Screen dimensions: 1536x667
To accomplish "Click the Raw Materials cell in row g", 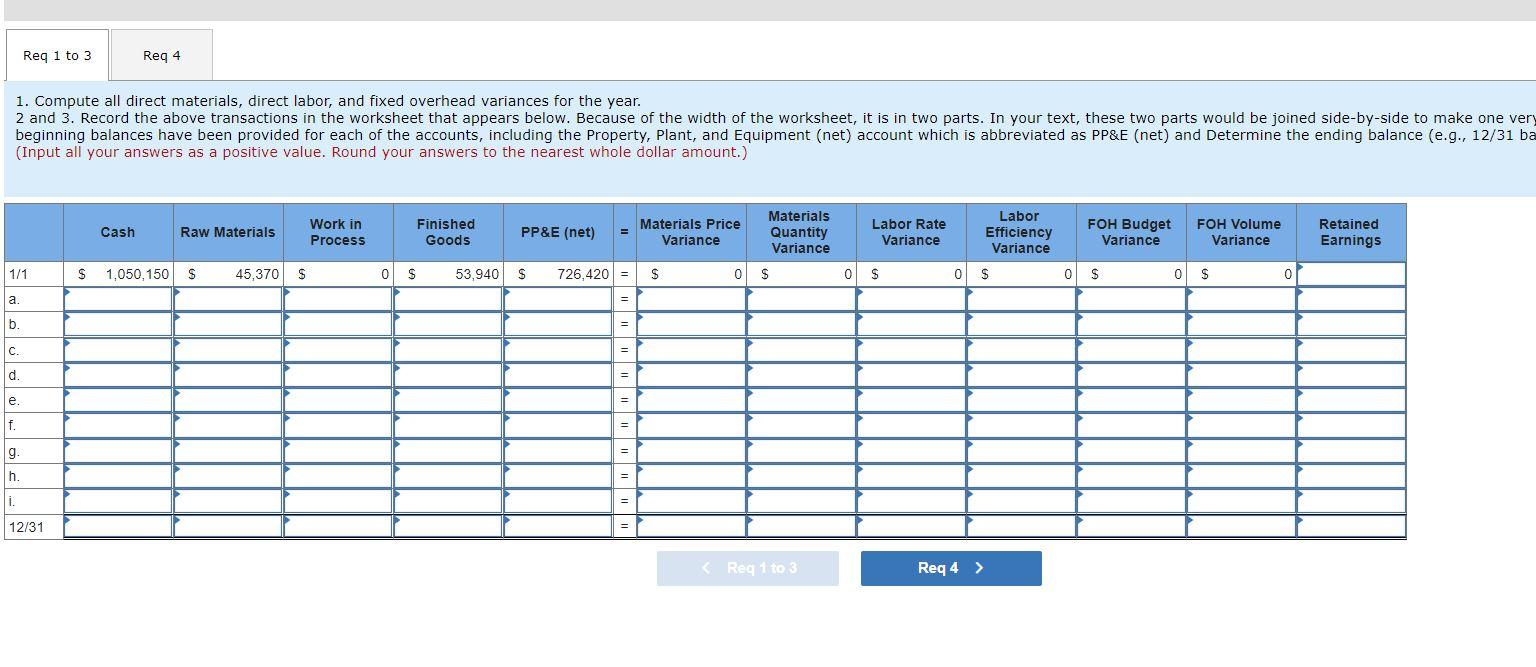I will pos(228,451).
